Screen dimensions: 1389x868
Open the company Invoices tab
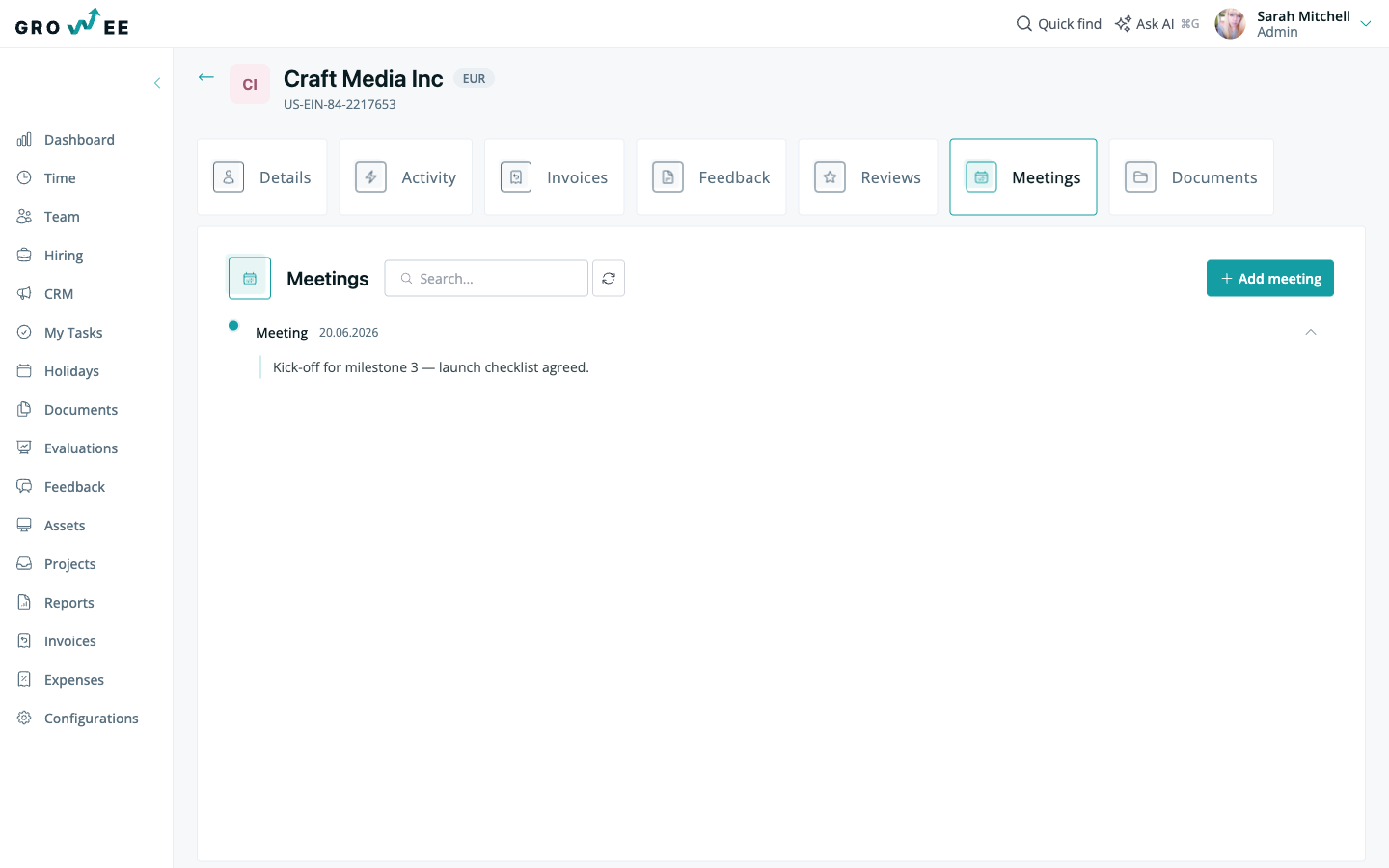555,177
